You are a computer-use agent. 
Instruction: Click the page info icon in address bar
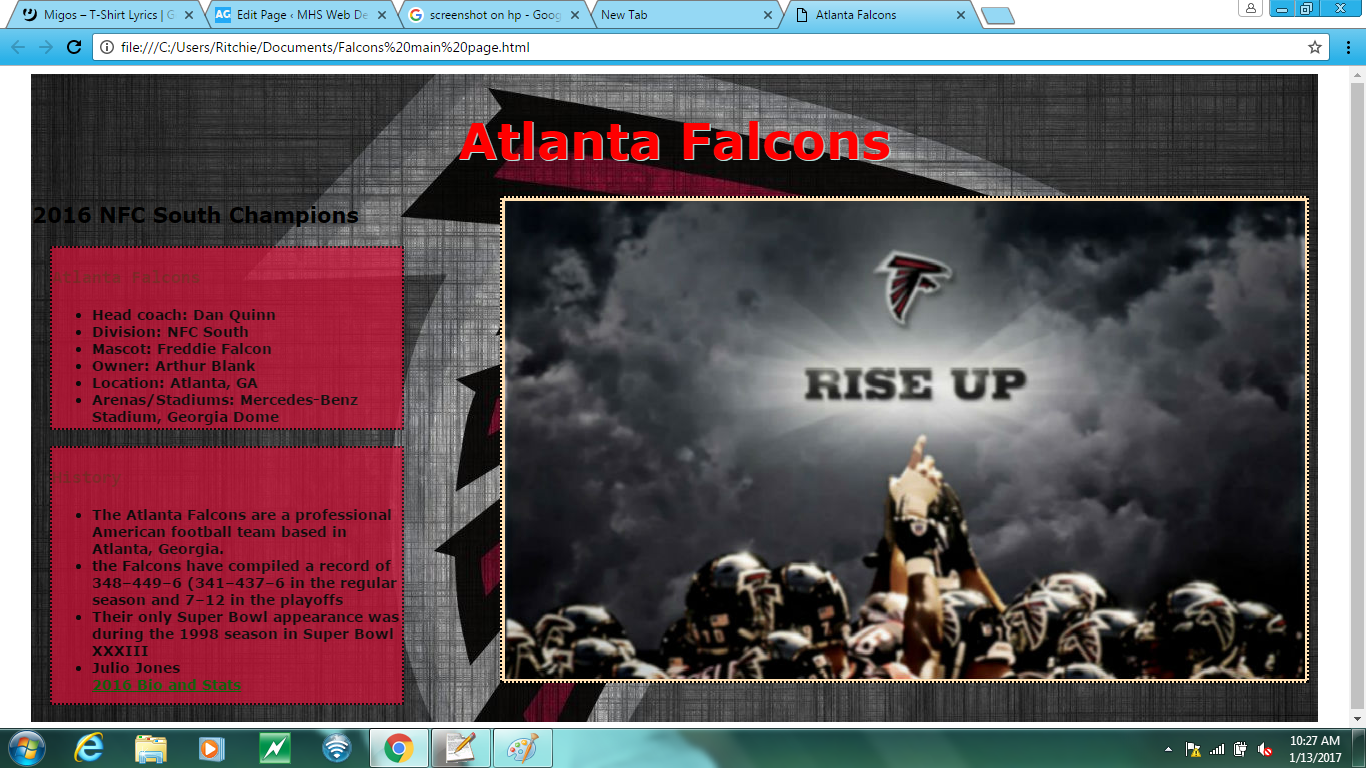[106, 47]
